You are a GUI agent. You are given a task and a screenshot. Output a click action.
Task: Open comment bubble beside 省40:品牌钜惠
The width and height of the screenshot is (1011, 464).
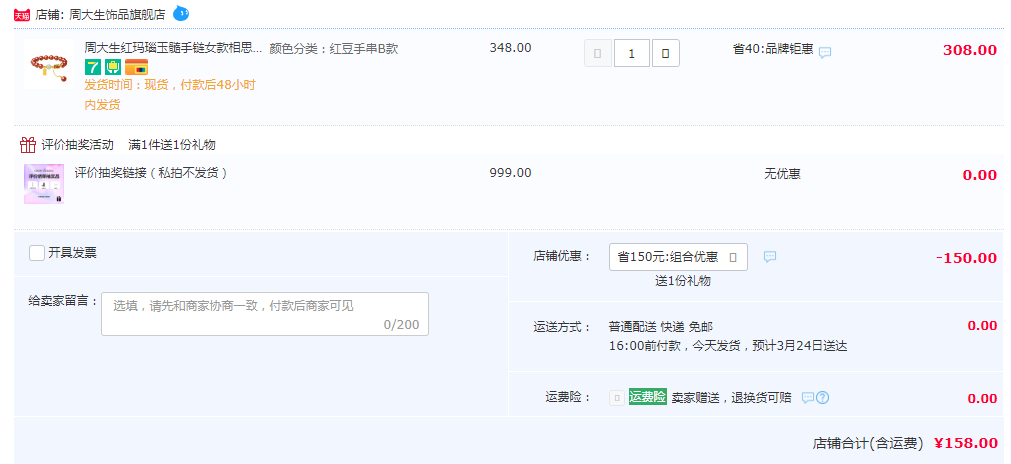coord(825,53)
